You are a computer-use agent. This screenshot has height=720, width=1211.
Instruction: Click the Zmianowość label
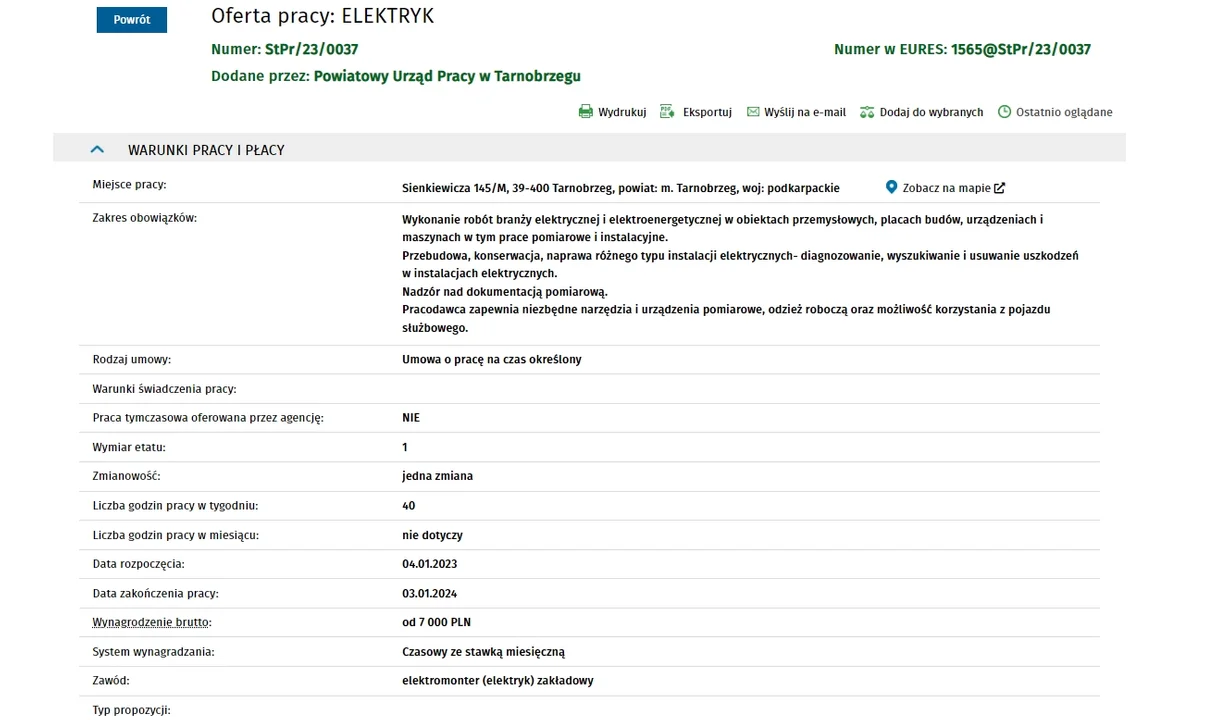pos(126,476)
